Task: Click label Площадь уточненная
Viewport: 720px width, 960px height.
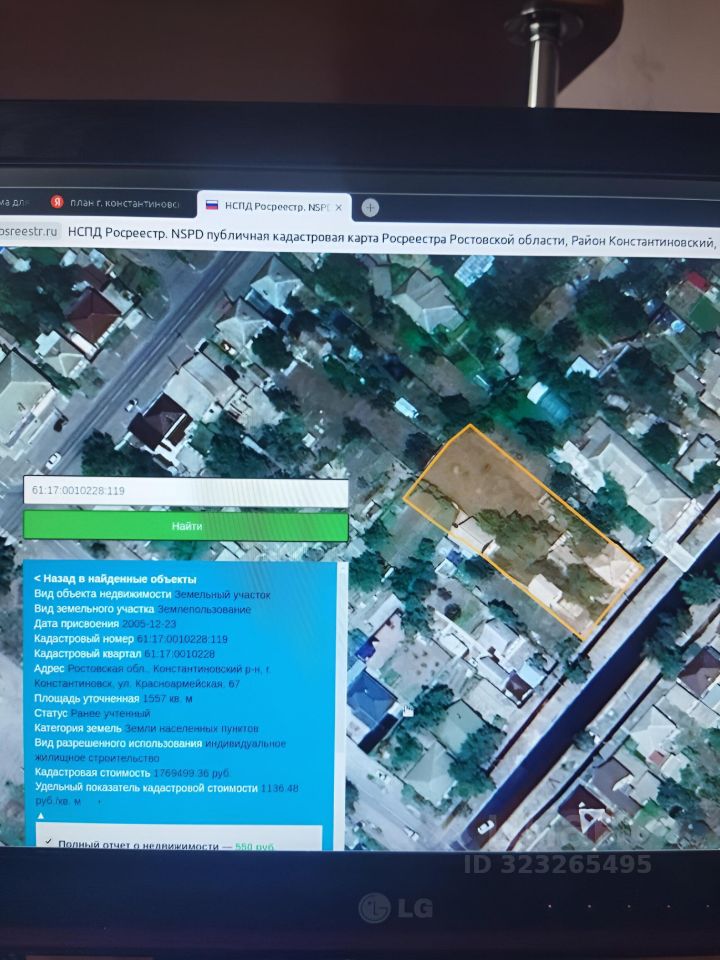Action: pyautogui.click(x=86, y=699)
